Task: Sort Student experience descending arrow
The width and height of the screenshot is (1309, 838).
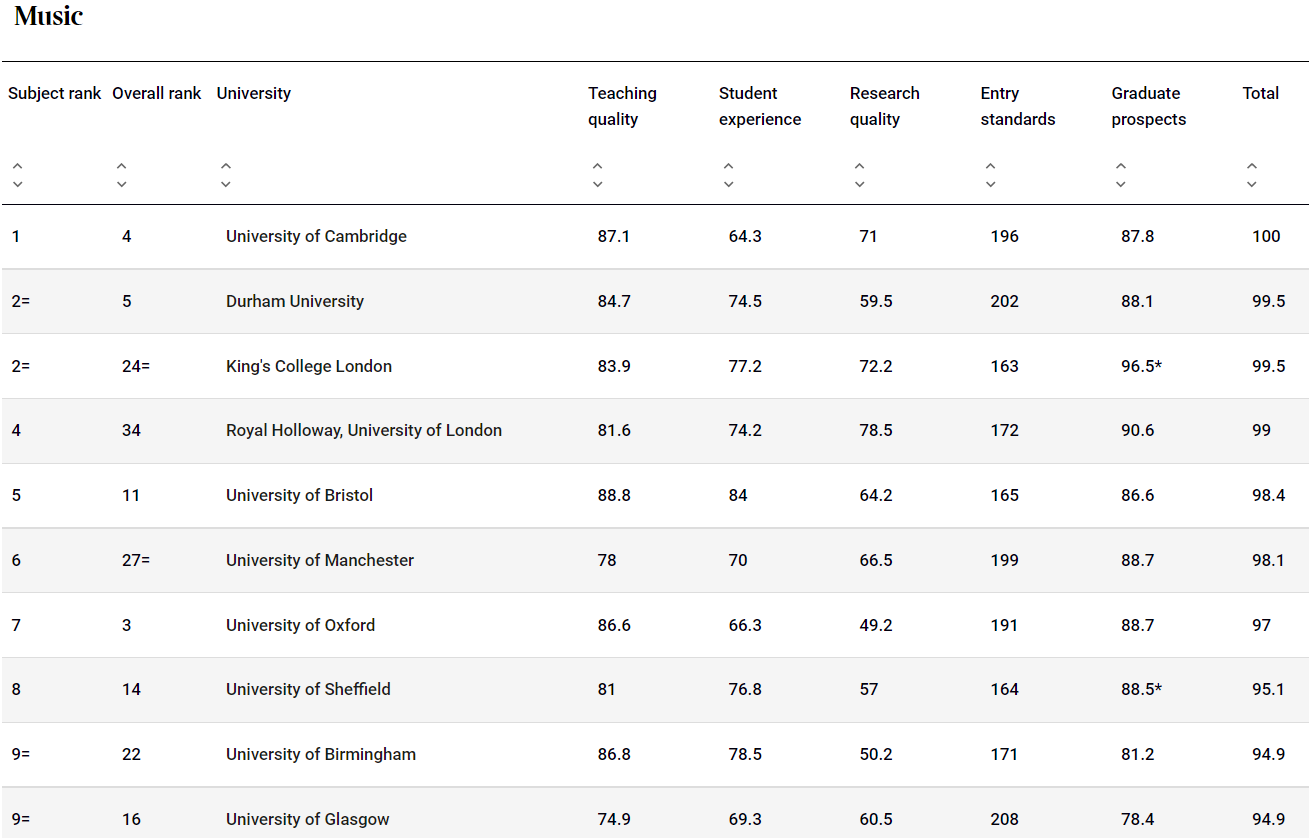Action: 728,184
